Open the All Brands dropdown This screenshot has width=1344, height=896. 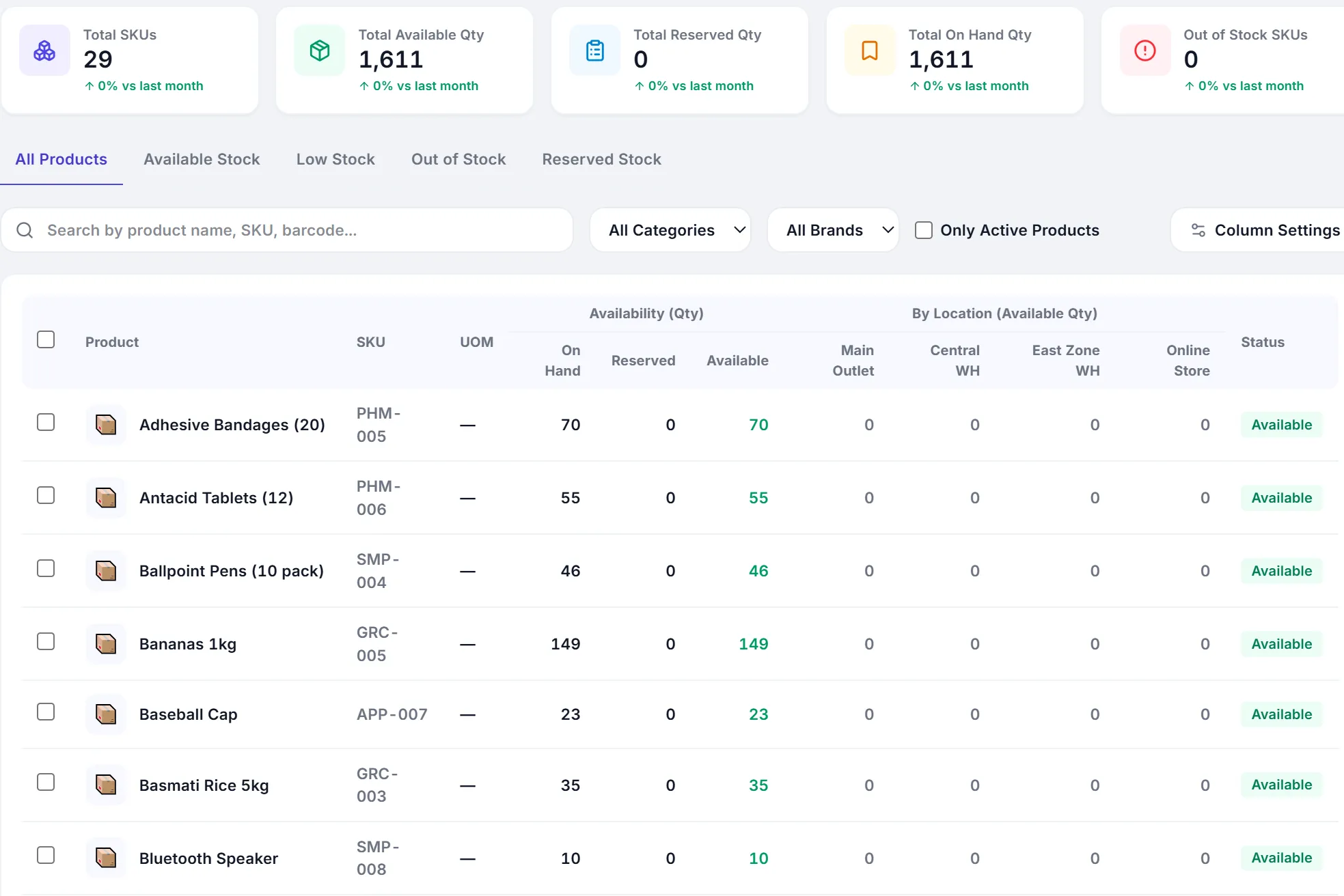833,230
